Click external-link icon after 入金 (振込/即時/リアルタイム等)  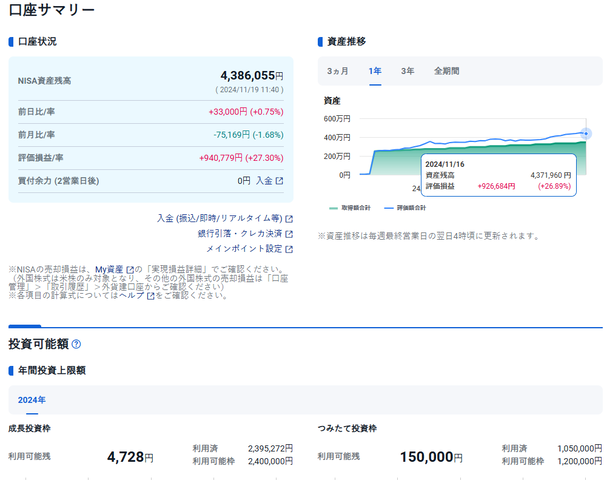(289, 219)
